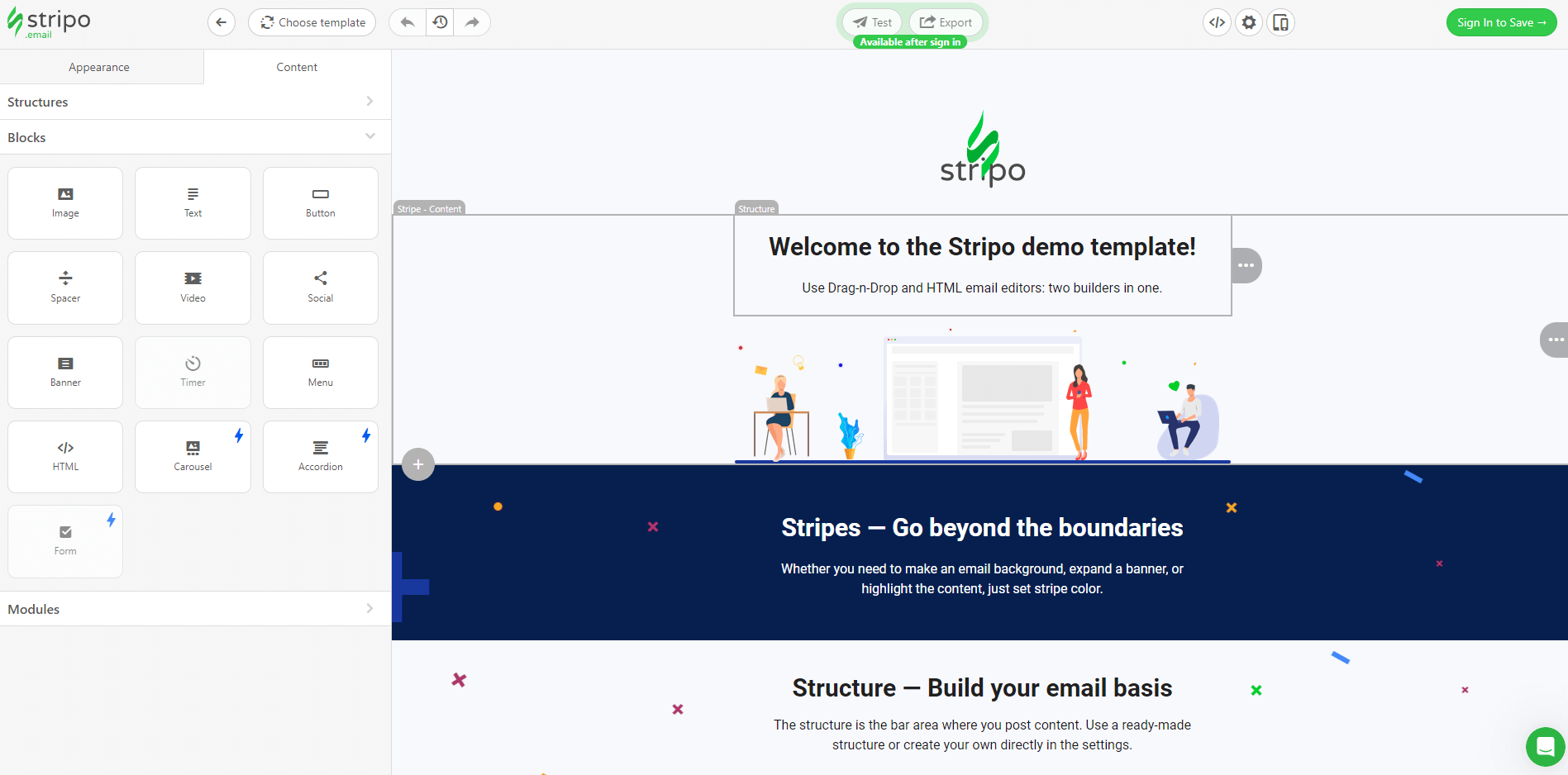The image size is (1568, 775).
Task: Switch to the Content tab
Action: click(297, 67)
